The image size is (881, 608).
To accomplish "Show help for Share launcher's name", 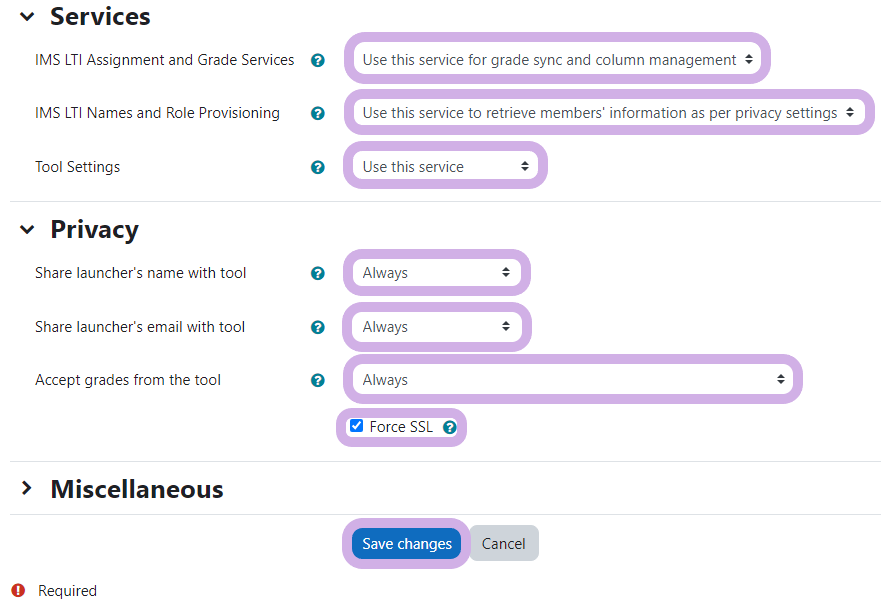I will coord(318,273).
